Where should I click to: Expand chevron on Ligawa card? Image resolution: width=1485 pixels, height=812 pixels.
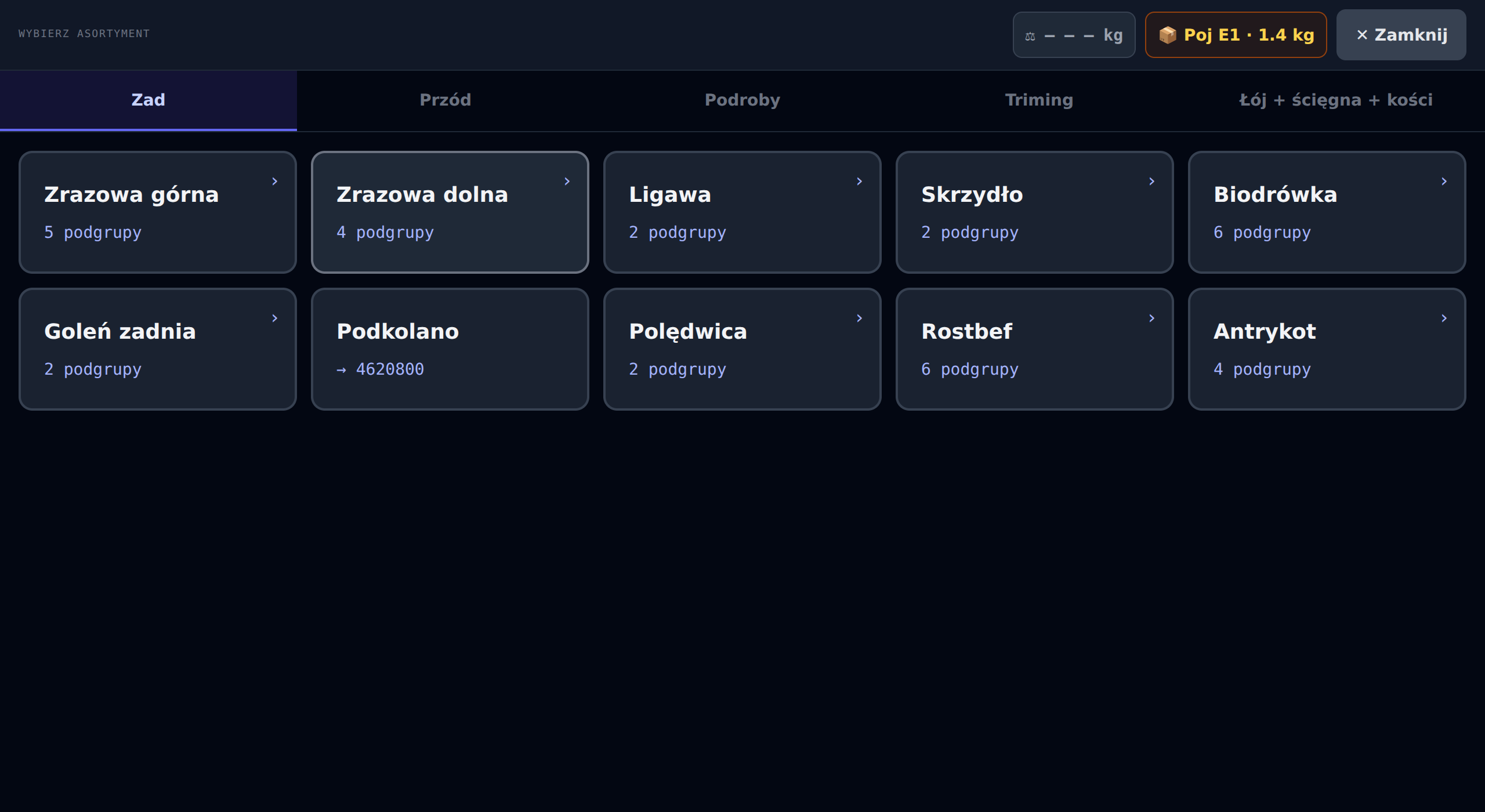click(859, 182)
